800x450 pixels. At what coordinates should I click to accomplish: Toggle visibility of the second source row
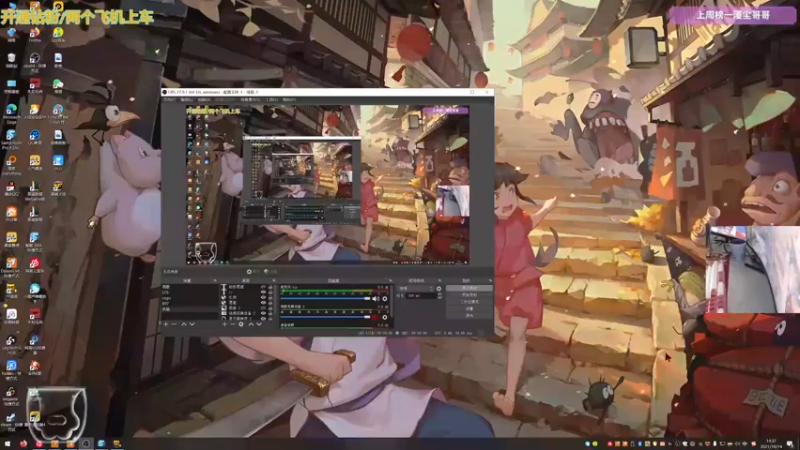(x=263, y=292)
